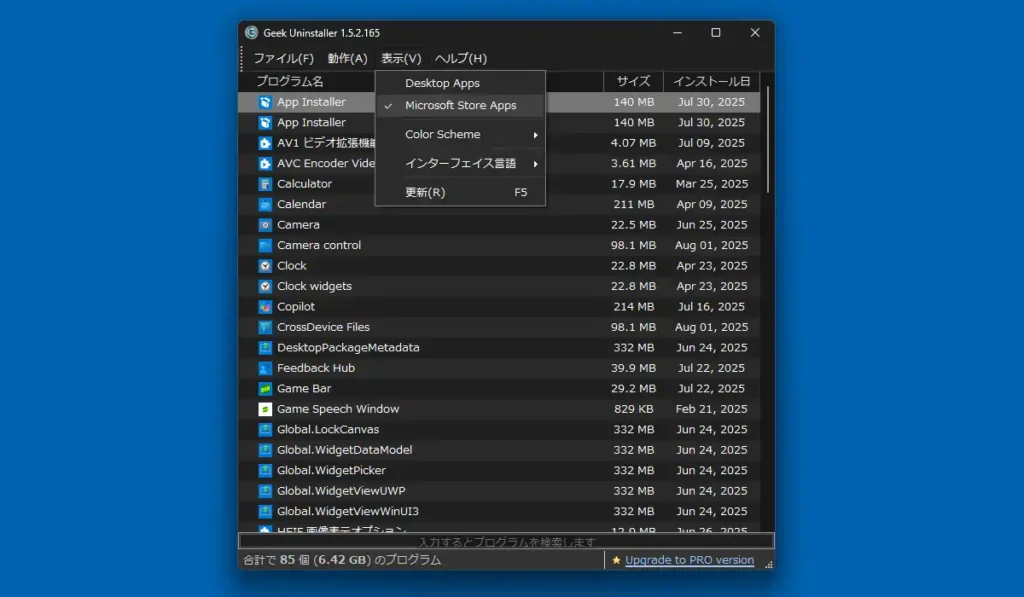Click the Game Speech Window icon
Viewport: 1024px width, 597px height.
(x=265, y=409)
